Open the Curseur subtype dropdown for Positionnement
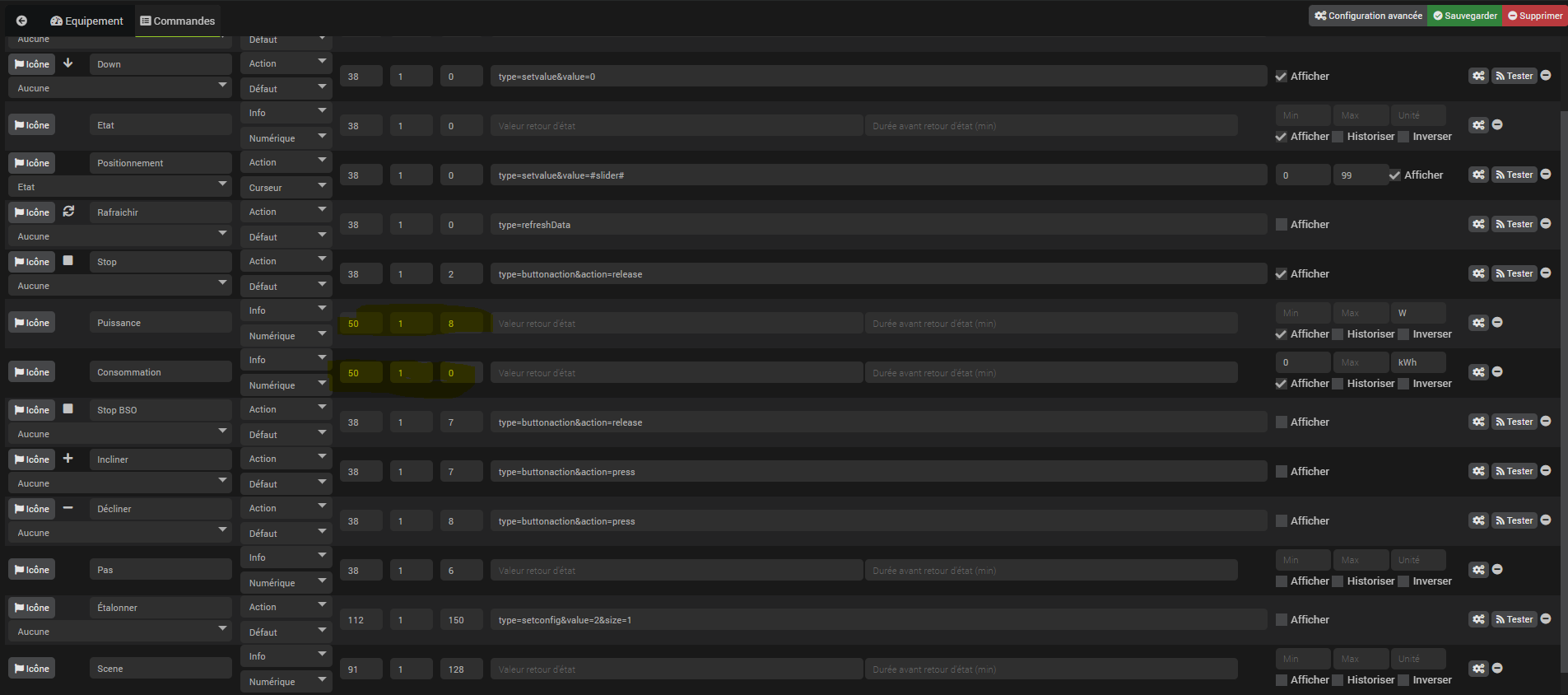 (x=286, y=188)
